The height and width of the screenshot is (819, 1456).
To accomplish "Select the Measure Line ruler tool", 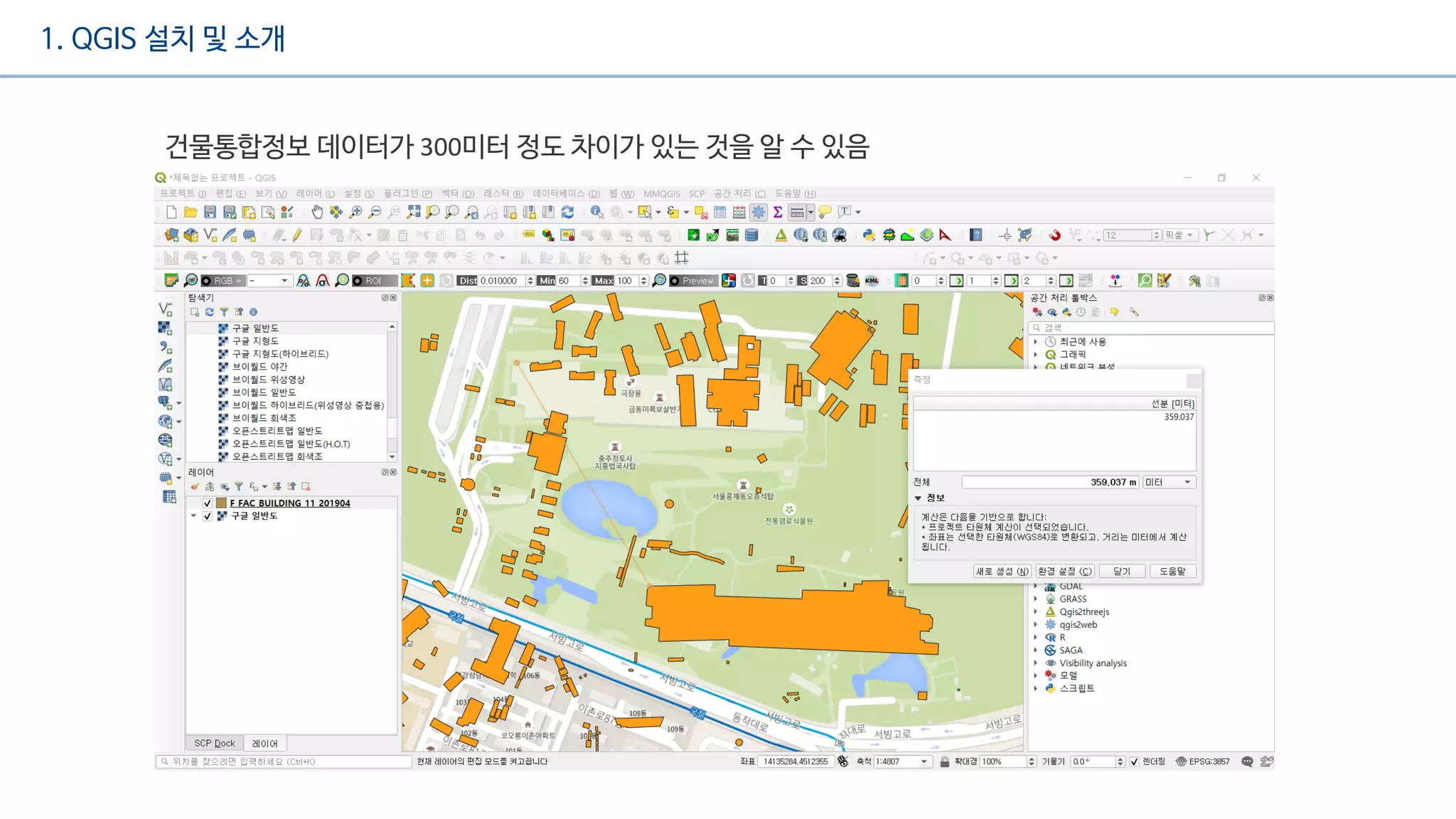I will pos(797,212).
